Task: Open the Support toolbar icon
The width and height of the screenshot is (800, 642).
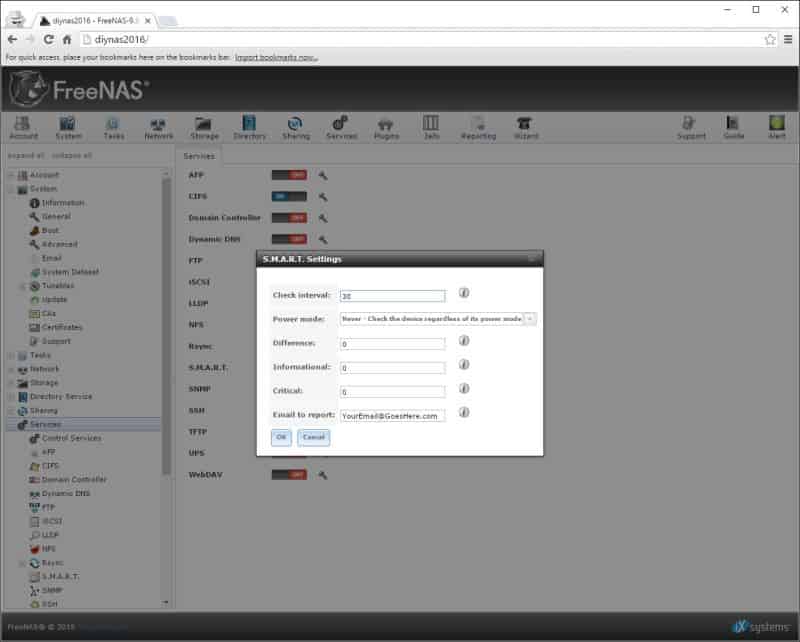Action: 691,127
